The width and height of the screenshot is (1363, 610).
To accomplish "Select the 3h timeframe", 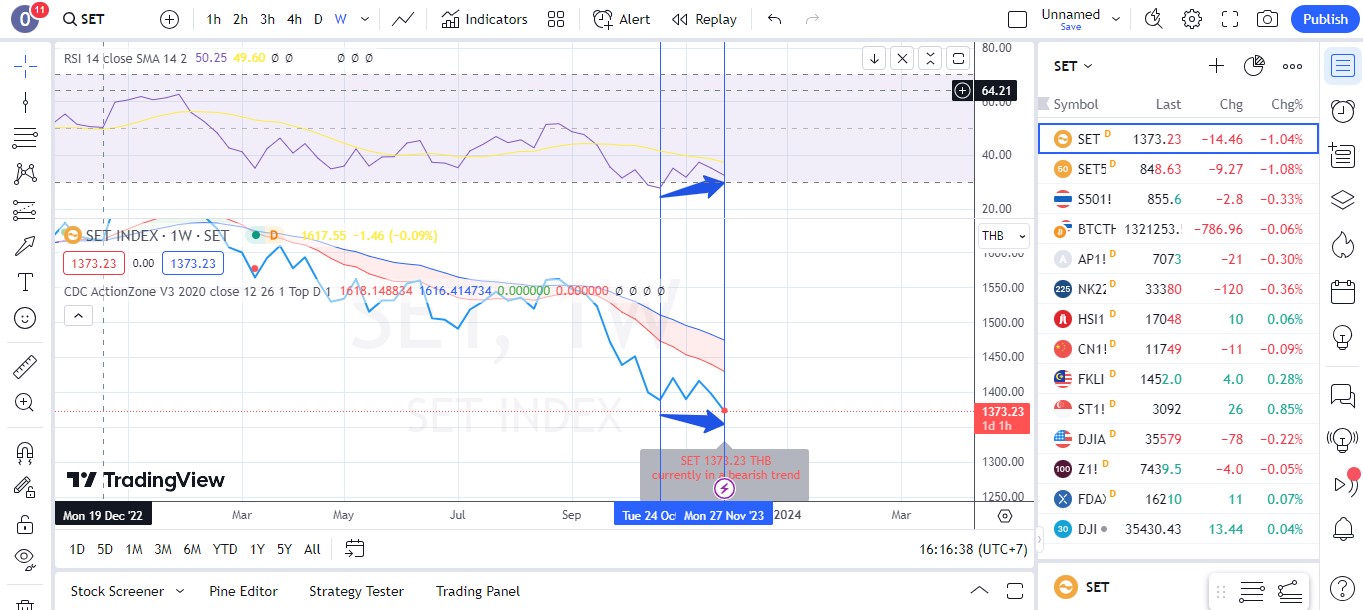I will 267,19.
